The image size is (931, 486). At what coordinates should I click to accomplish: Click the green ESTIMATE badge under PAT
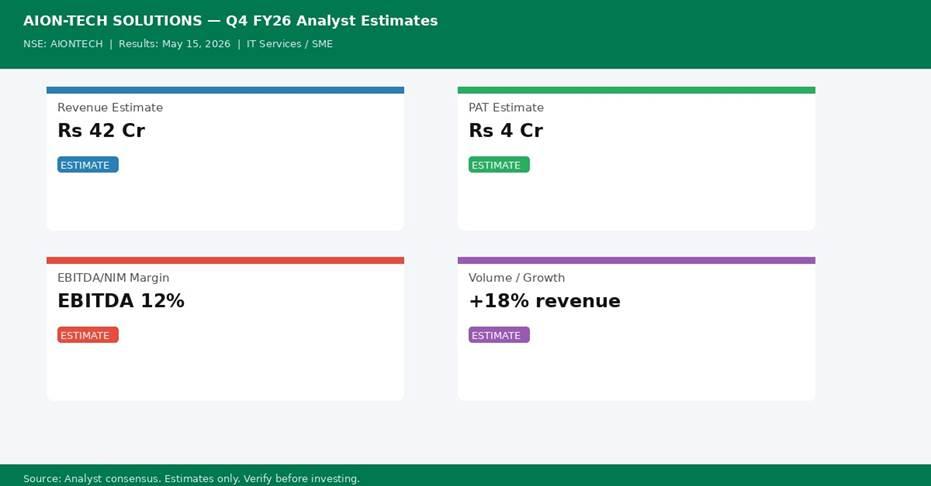pos(499,165)
